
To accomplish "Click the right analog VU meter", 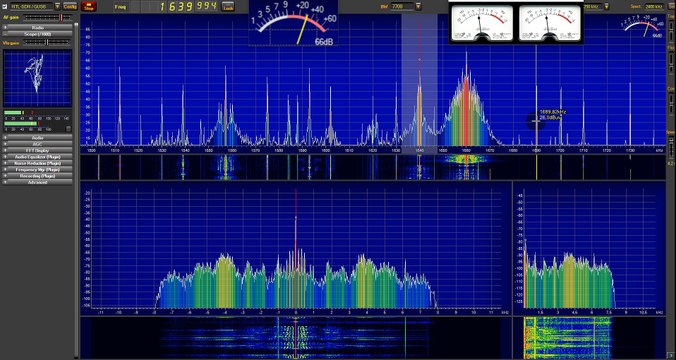I will [549, 23].
